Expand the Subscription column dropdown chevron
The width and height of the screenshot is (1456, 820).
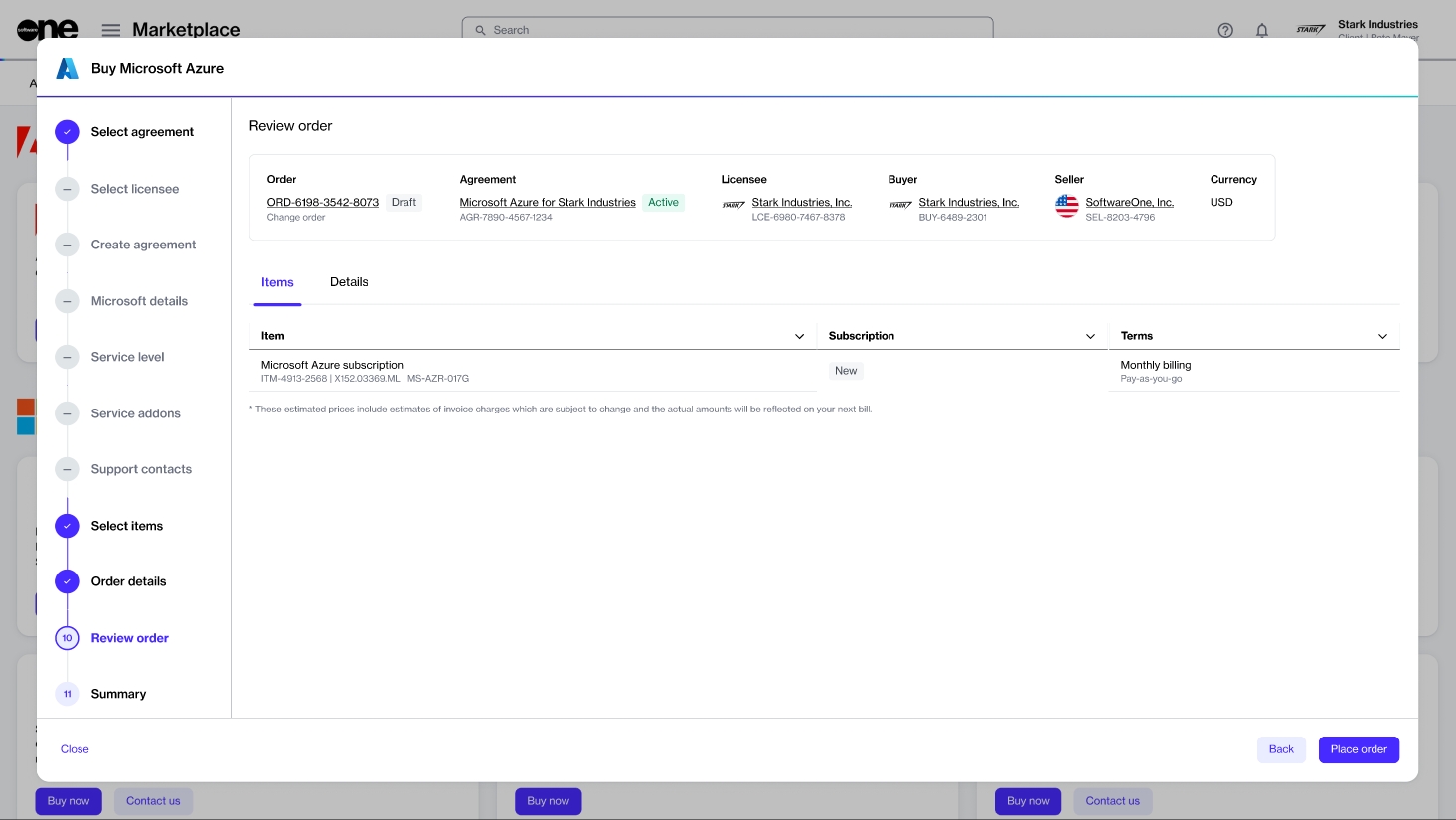1090,336
